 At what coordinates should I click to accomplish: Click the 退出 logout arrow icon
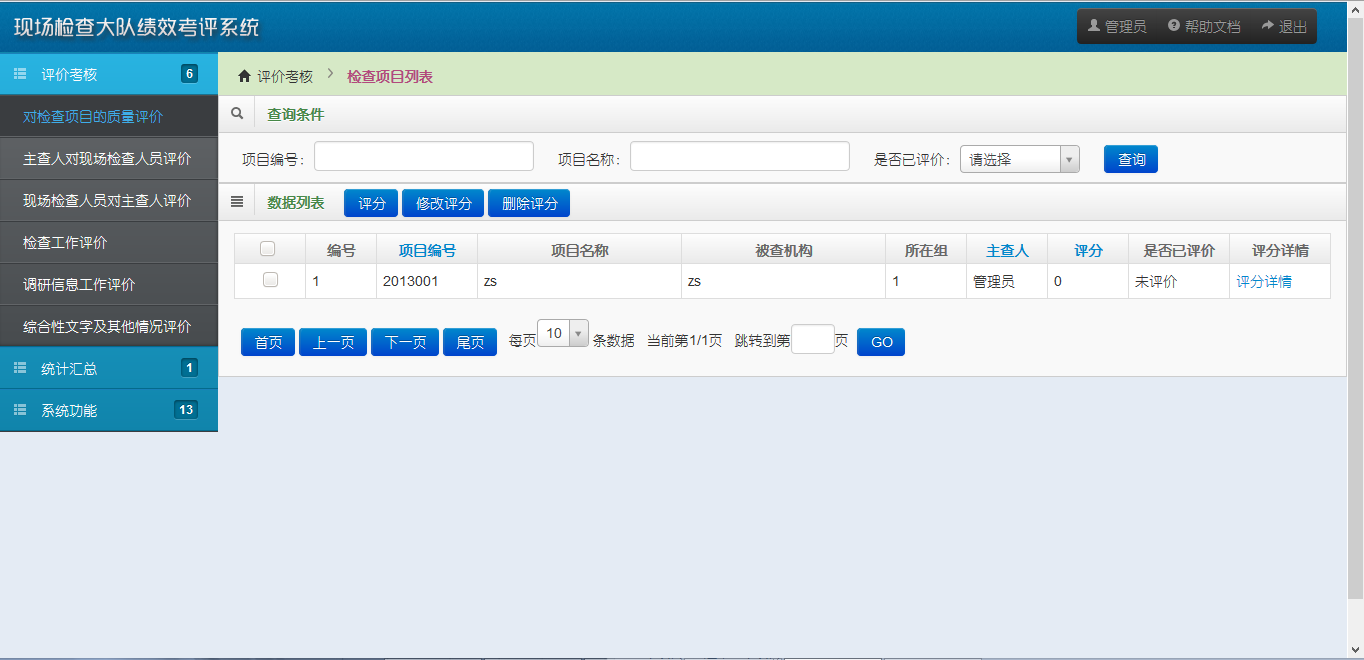[x=1268, y=26]
